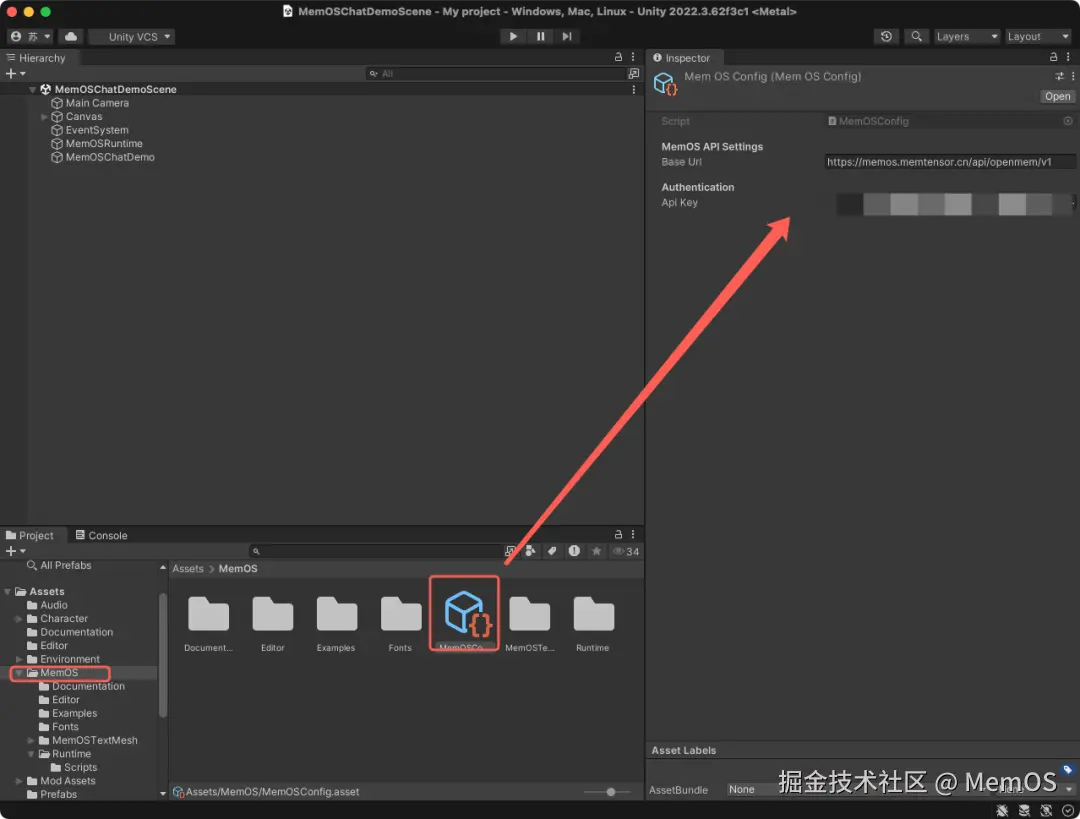Select Main Camera in the Hierarchy

tap(96, 103)
